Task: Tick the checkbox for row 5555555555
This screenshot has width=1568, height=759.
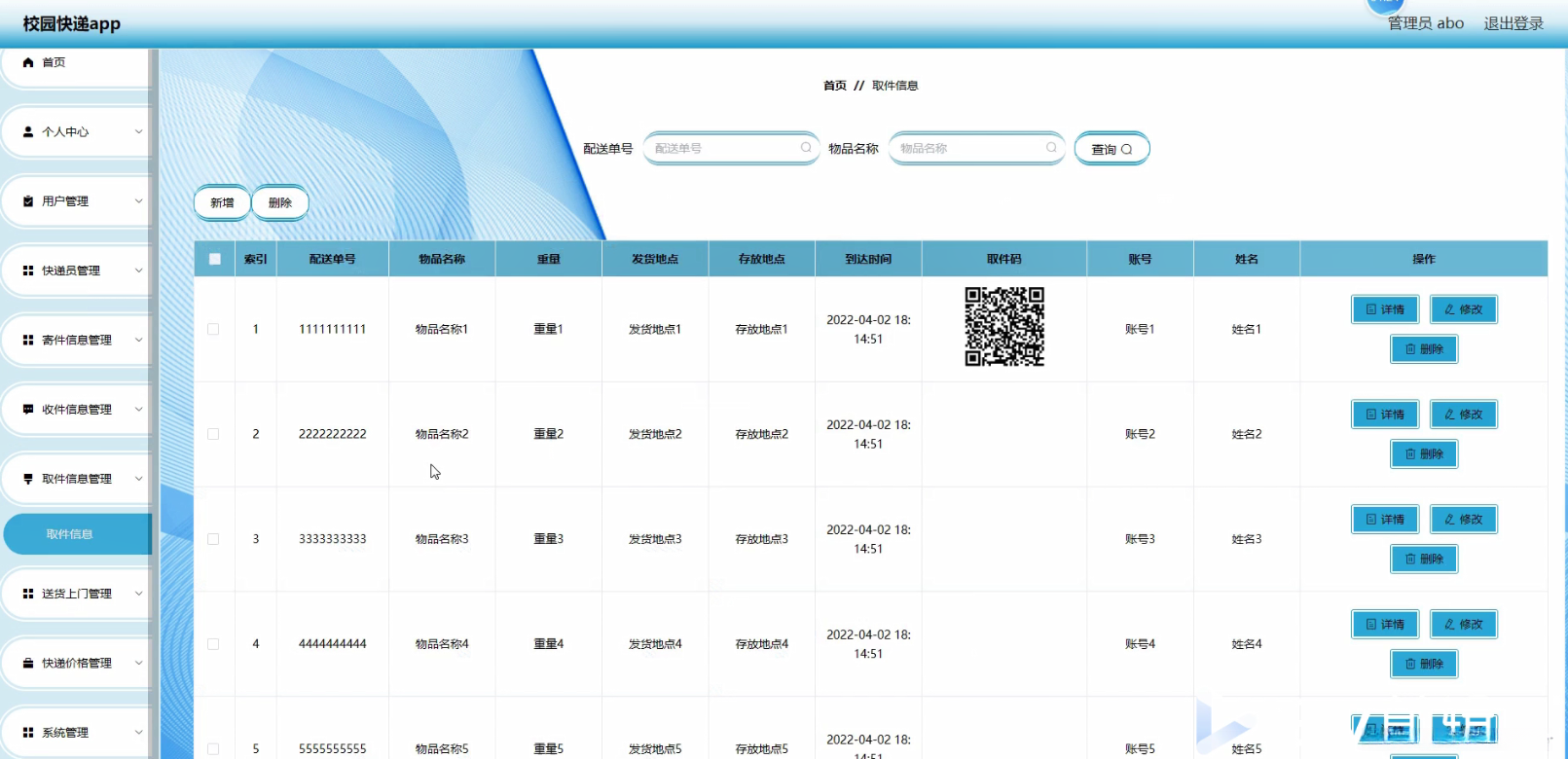Action: [213, 749]
